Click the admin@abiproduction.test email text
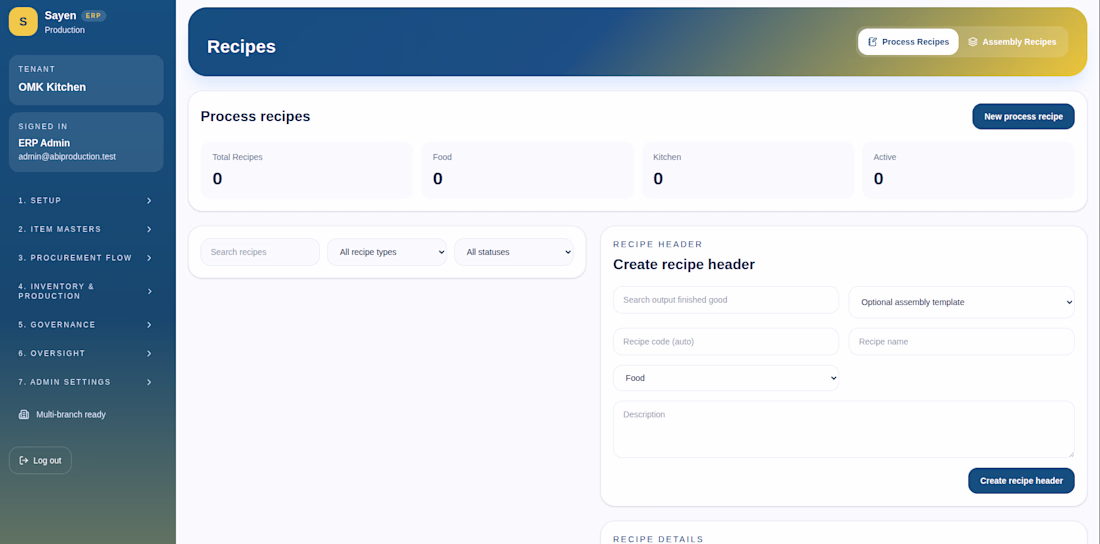Image resolution: width=1100 pixels, height=544 pixels. (67, 157)
